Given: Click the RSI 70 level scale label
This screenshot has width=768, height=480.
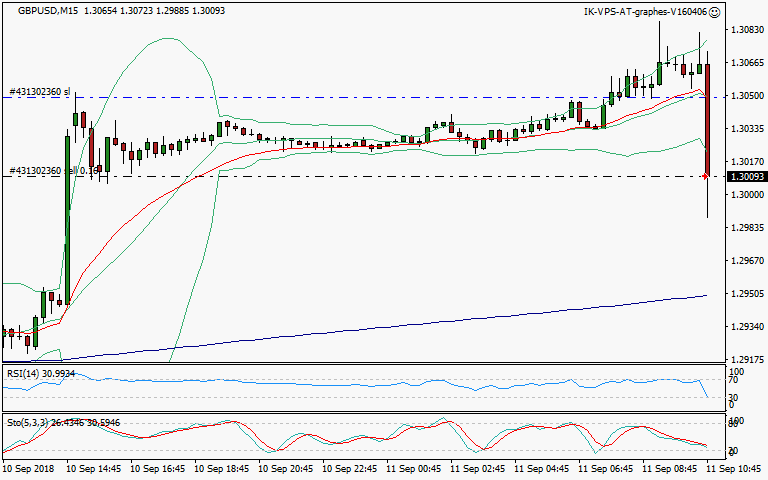Looking at the screenshot, I should pos(733,381).
